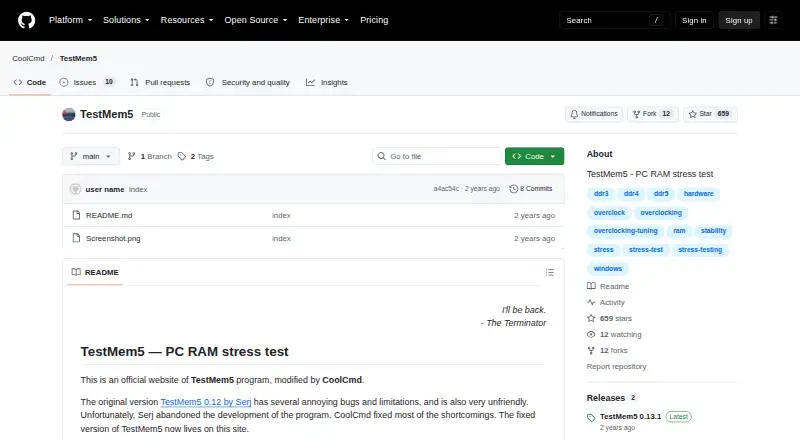The image size is (800, 440).
Task: Select the windows topic tag
Action: (608, 269)
